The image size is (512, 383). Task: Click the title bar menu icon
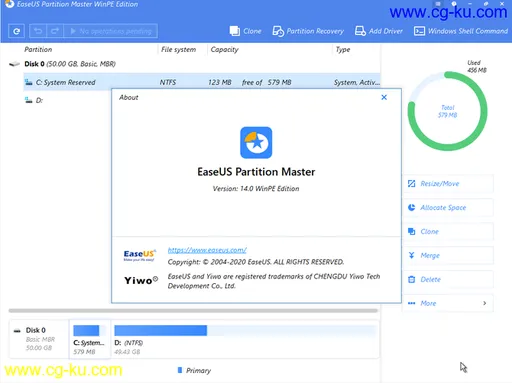[438, 4]
